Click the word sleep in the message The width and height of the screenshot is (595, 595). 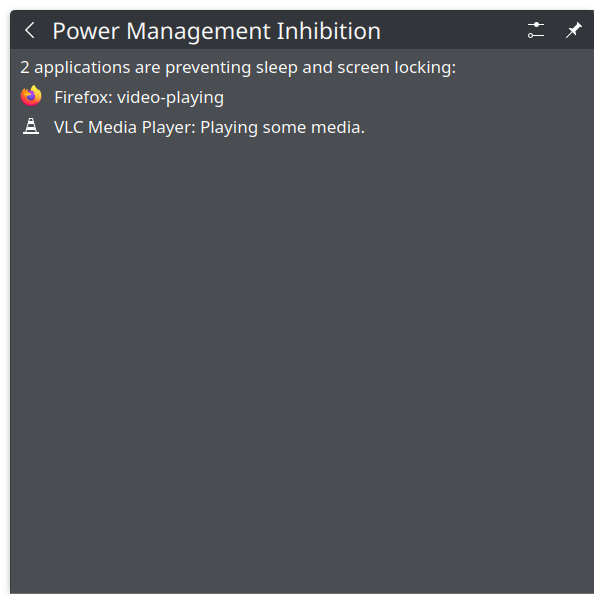click(x=276, y=68)
